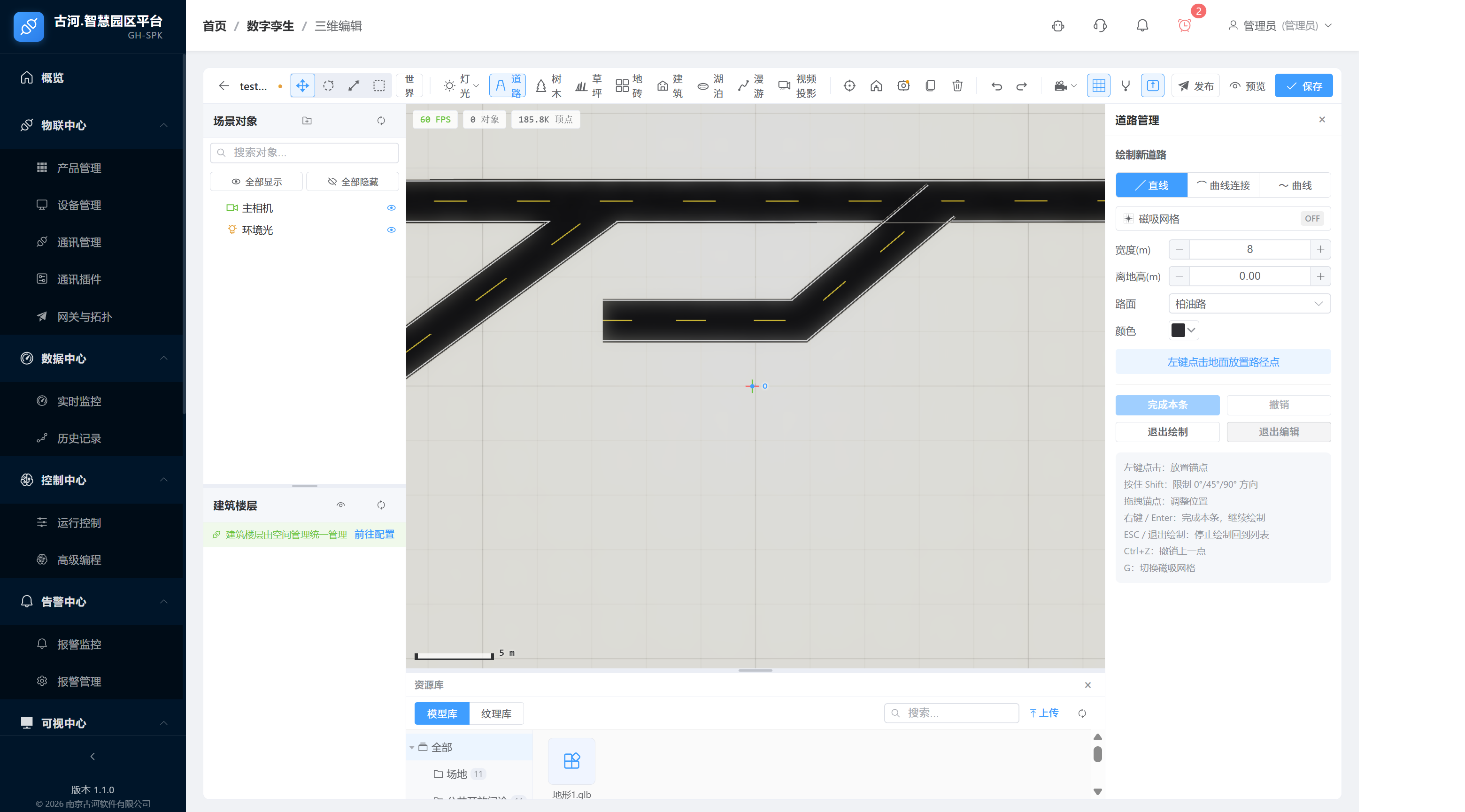The image size is (1465, 812).
Task: Click the trash delete icon in toolbar
Action: click(957, 86)
